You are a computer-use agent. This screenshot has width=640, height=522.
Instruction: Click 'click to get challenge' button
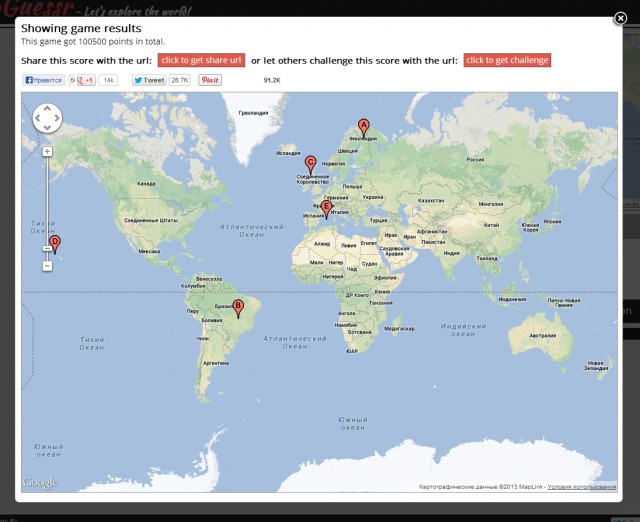pos(507,60)
